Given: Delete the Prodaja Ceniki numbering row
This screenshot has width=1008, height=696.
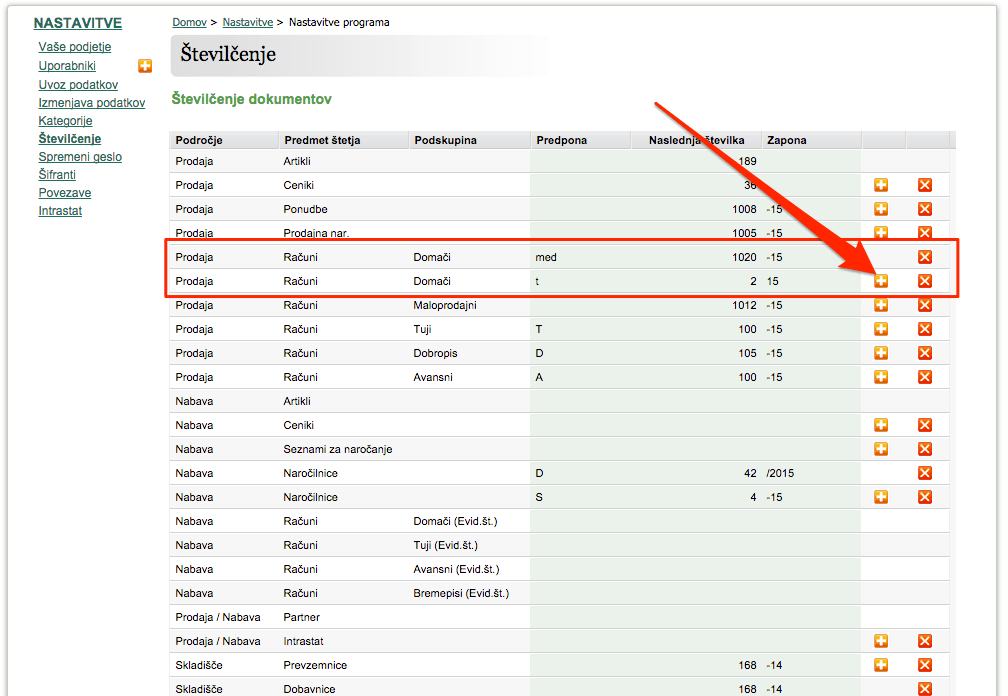Looking at the screenshot, I should [x=924, y=185].
